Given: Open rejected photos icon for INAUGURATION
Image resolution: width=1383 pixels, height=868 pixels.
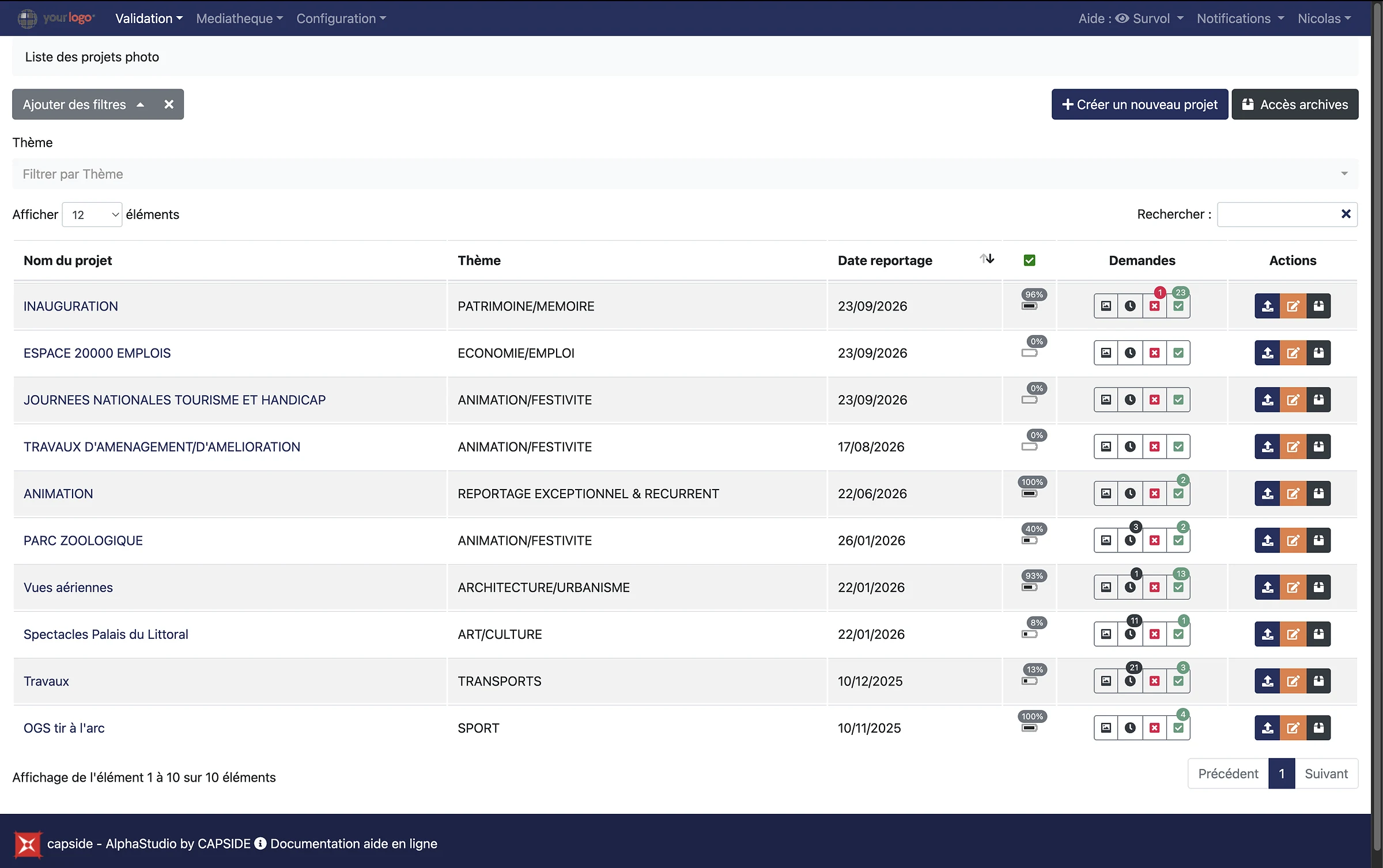Looking at the screenshot, I should (x=1154, y=306).
